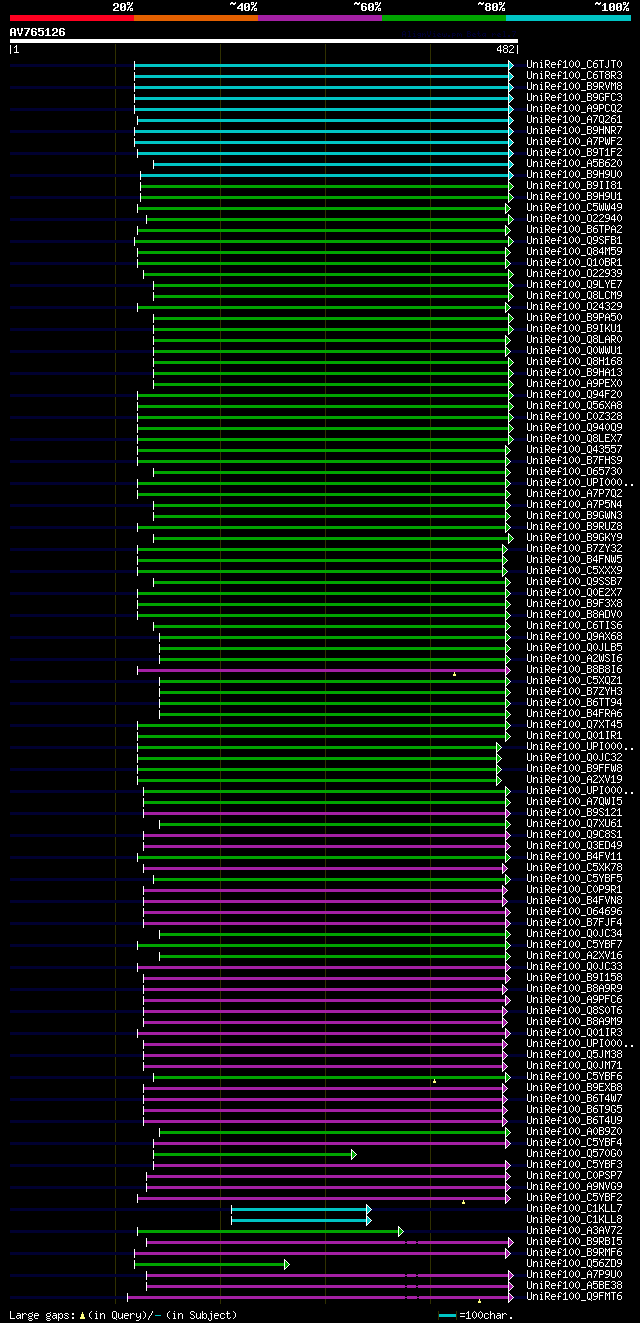Open hit UniRef100_B9RVM8
The height and width of the screenshot is (1323, 640).
pyautogui.click(x=575, y=87)
